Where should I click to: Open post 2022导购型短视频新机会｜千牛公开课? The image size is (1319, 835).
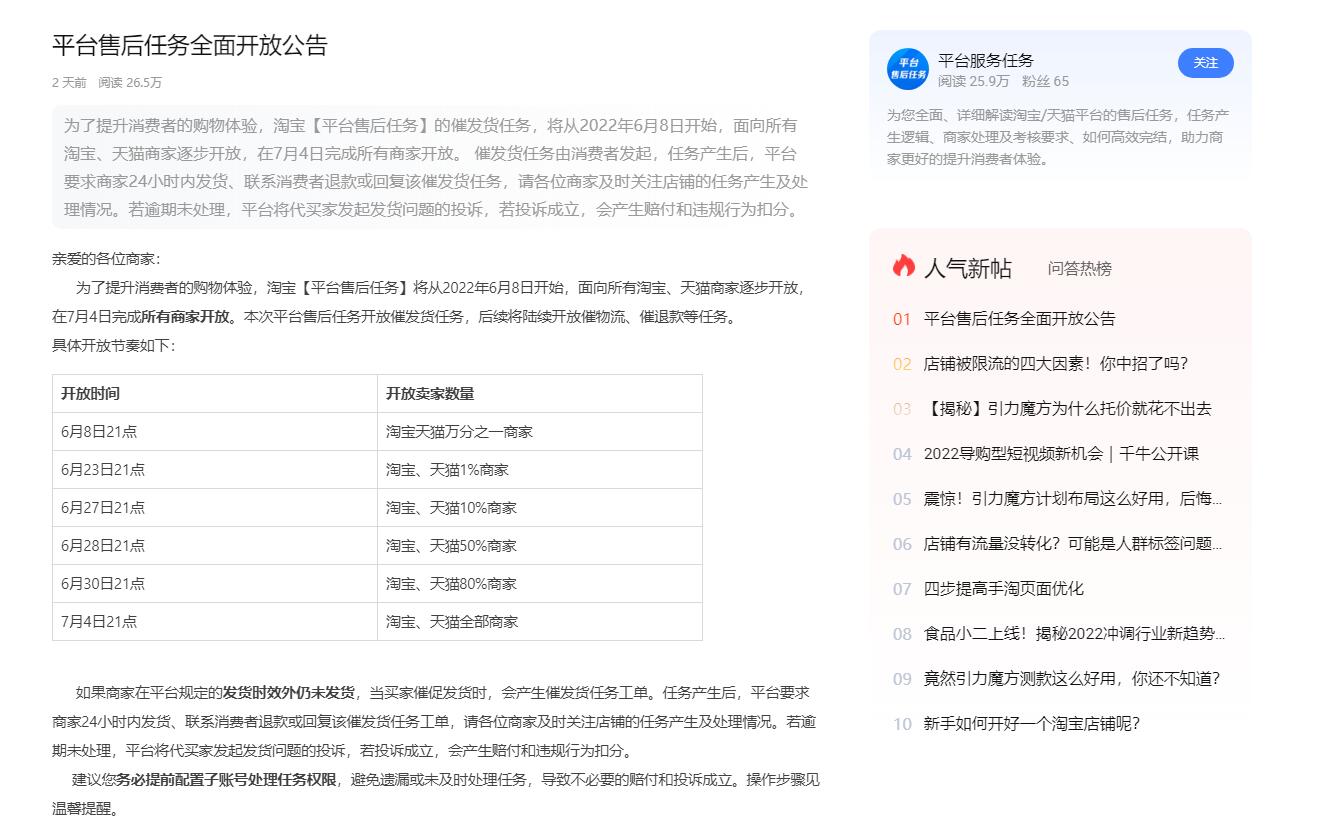coord(1060,454)
